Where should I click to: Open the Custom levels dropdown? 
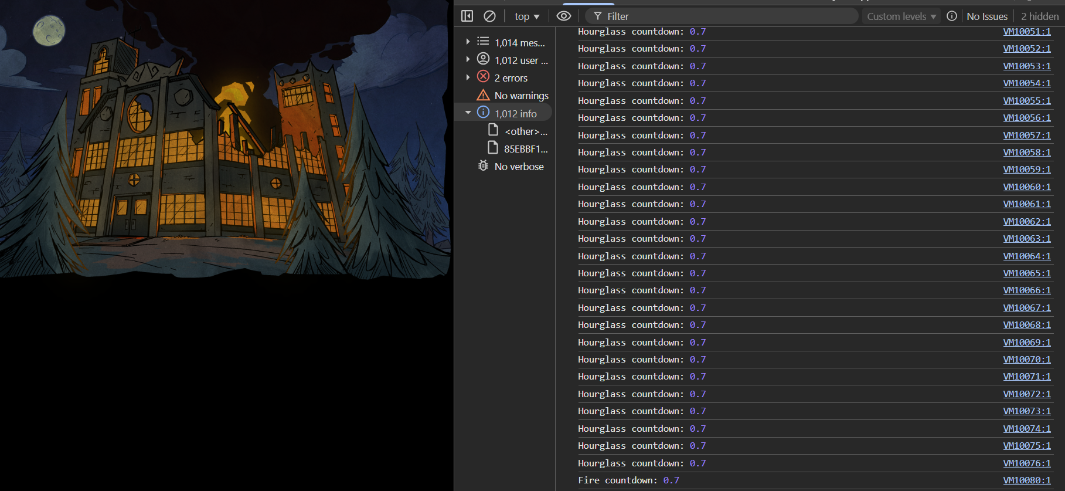pyautogui.click(x=901, y=16)
